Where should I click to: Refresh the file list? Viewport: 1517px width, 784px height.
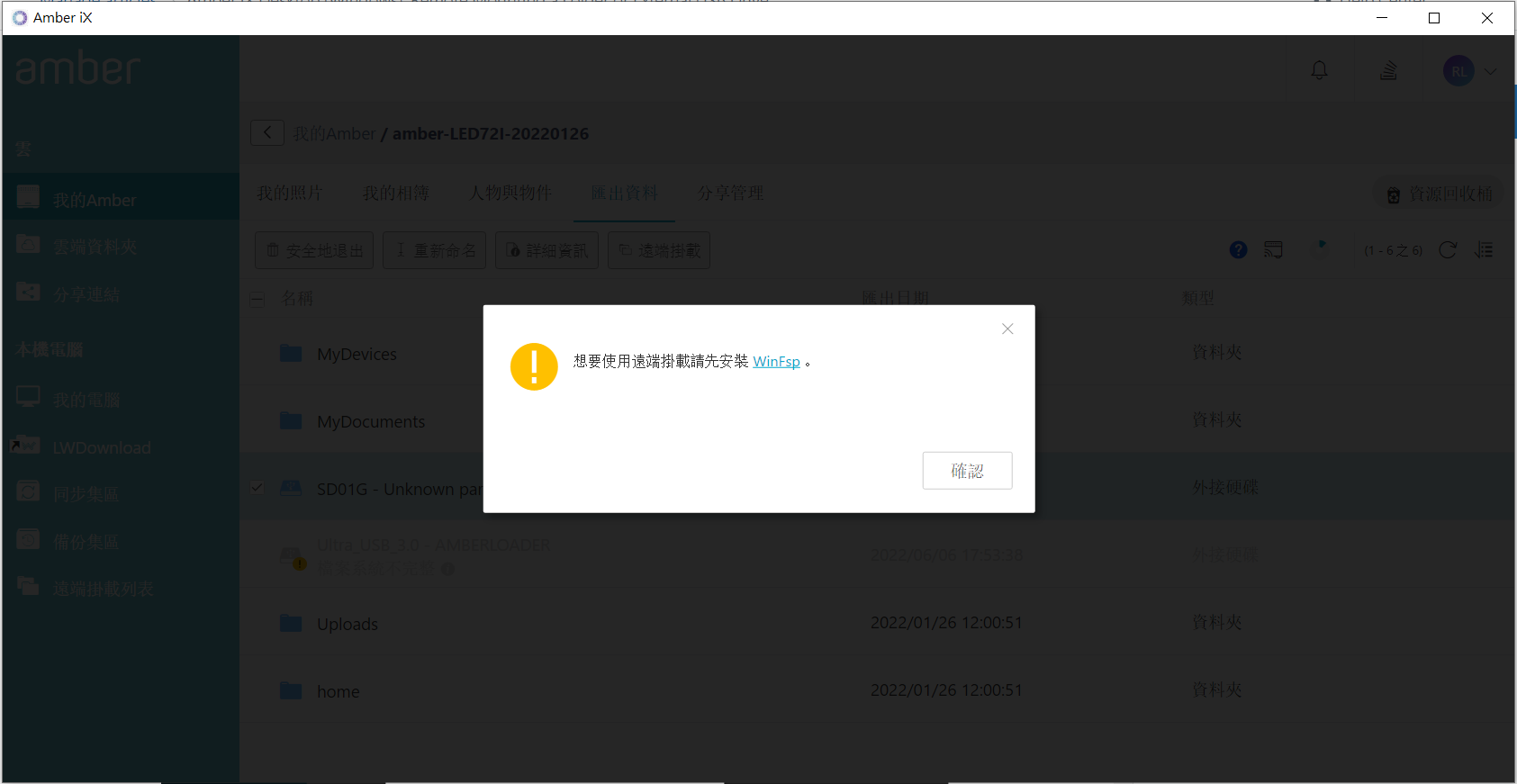tap(1448, 250)
